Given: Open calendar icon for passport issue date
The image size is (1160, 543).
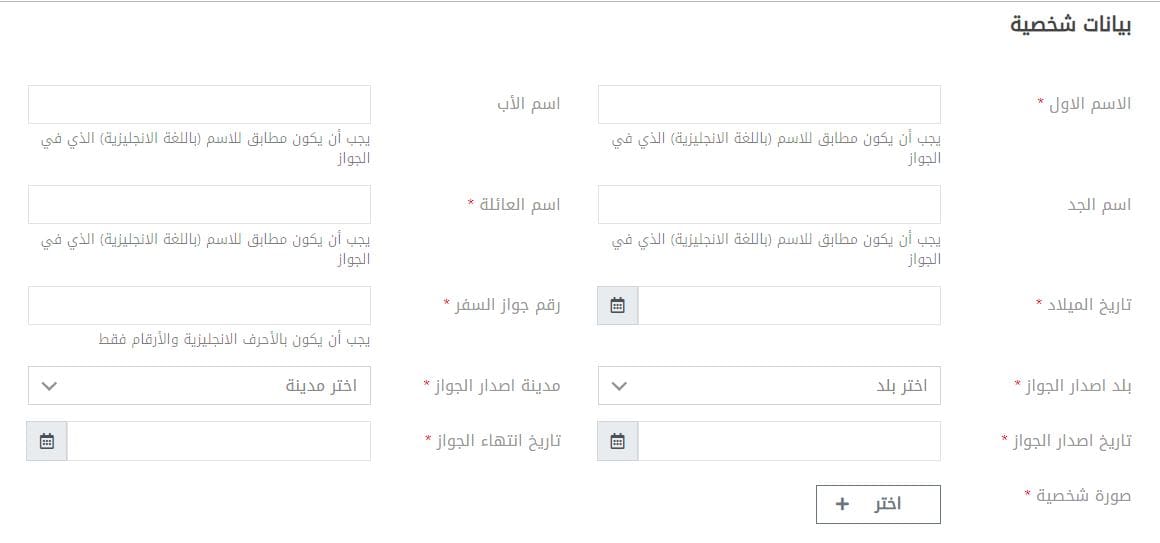Looking at the screenshot, I should click(x=618, y=441).
